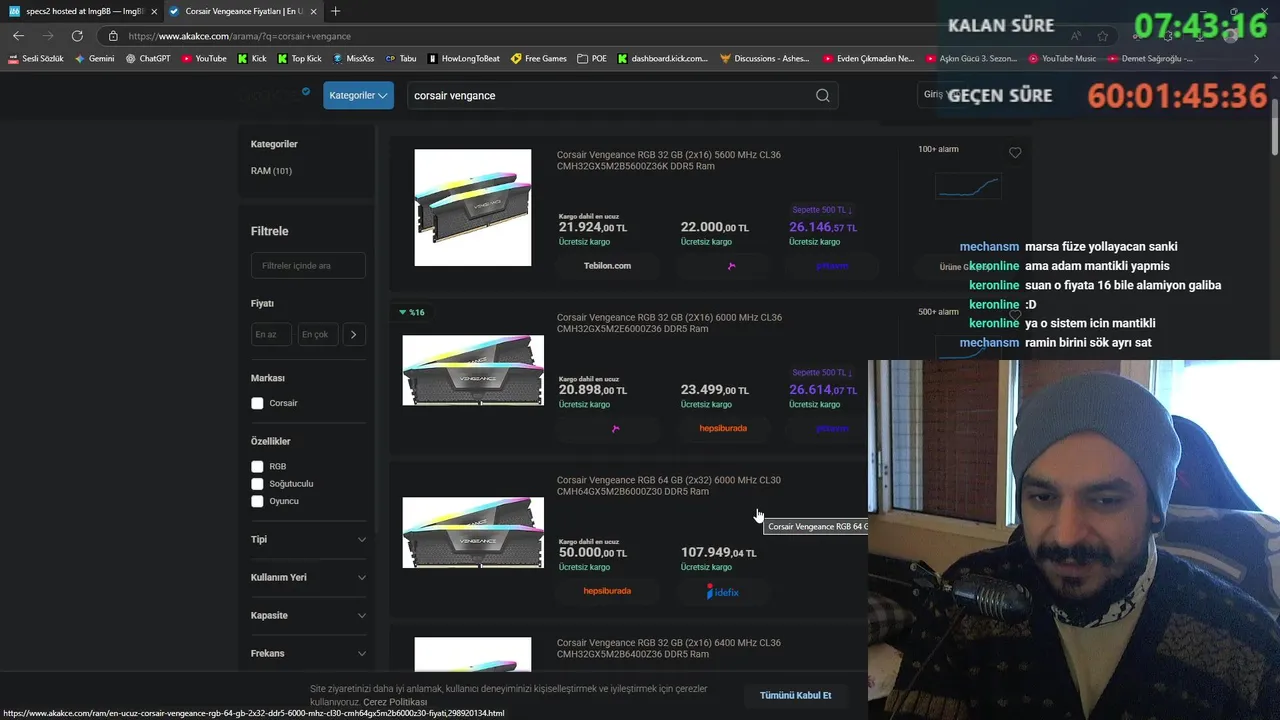The height and width of the screenshot is (720, 1280).
Task: Check the RGB feature checkbox
Action: [x=257, y=466]
